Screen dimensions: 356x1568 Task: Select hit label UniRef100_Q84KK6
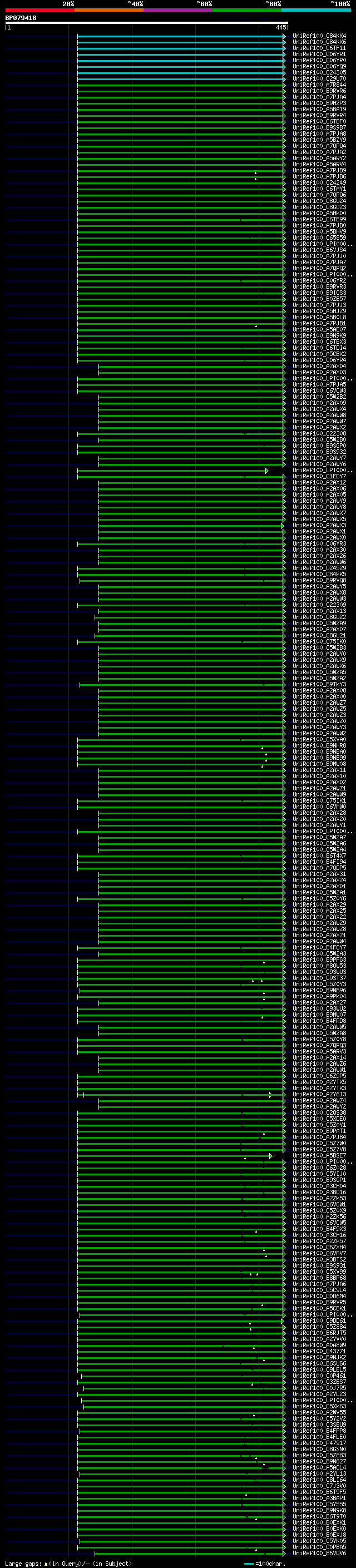[319, 42]
